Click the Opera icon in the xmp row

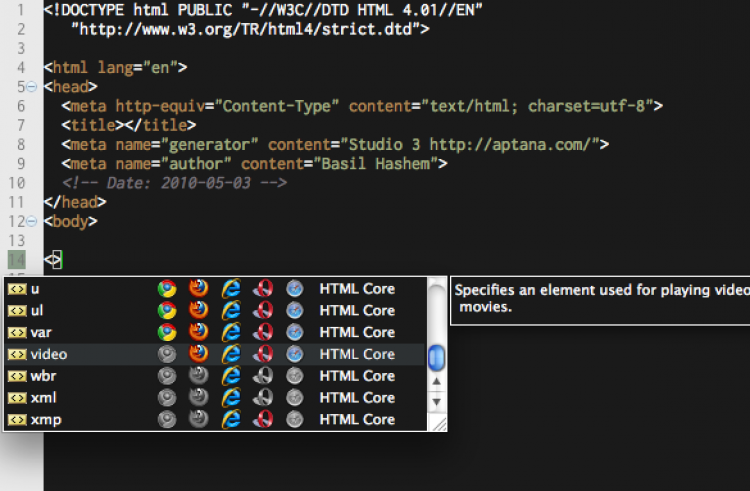pyautogui.click(x=263, y=420)
